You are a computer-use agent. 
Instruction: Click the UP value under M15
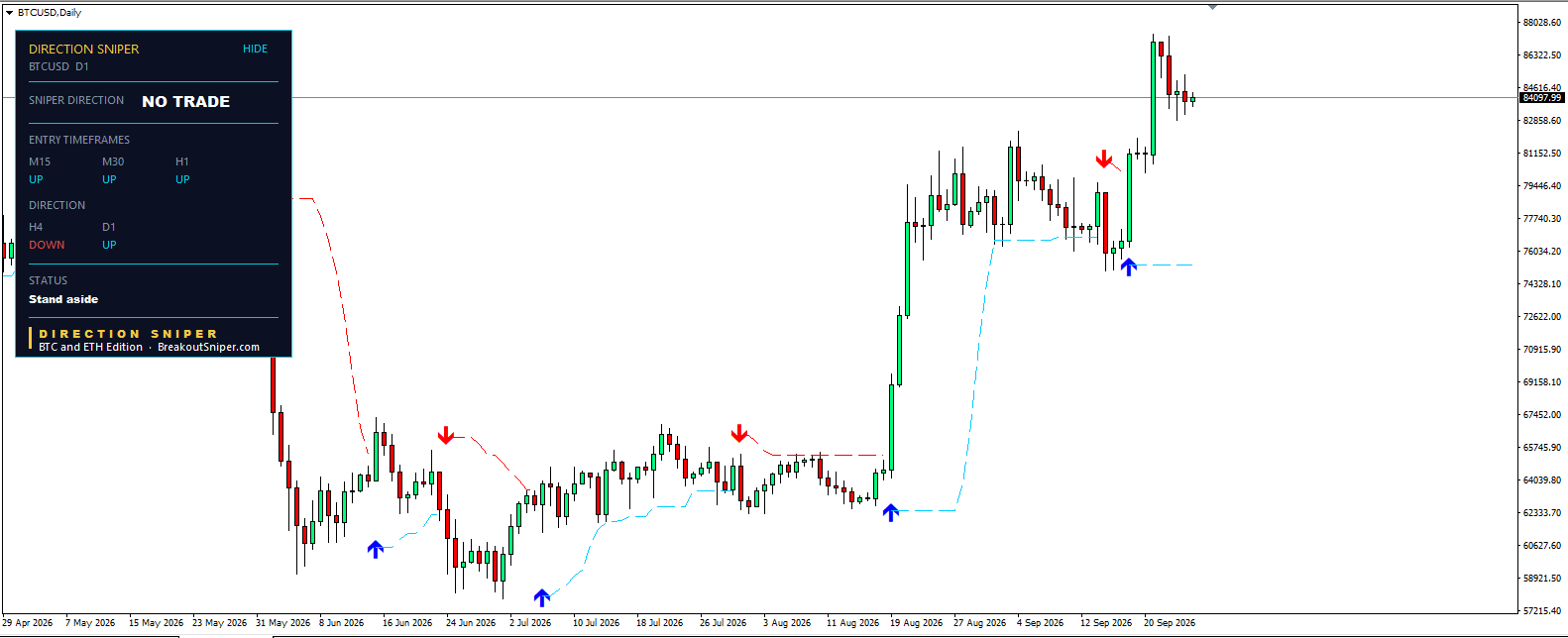coord(36,179)
